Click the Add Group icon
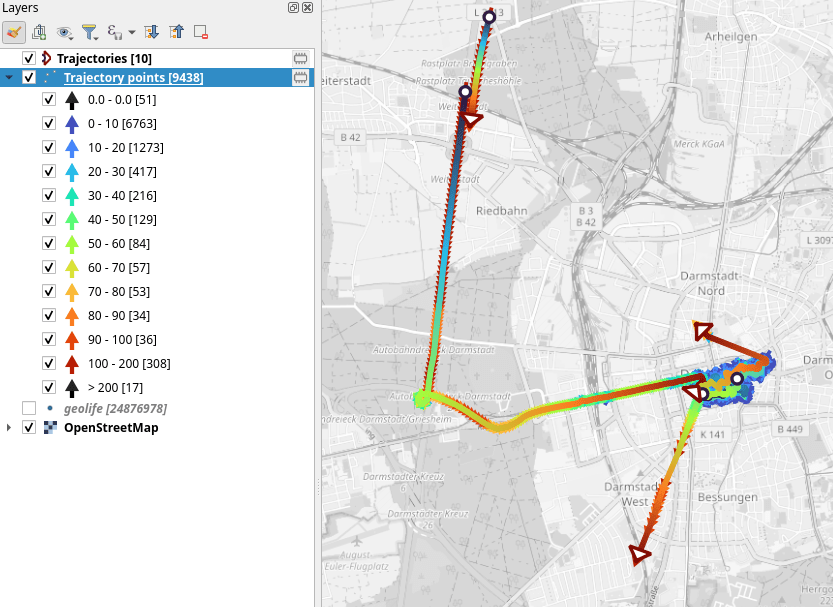833x607 pixels. click(x=39, y=32)
